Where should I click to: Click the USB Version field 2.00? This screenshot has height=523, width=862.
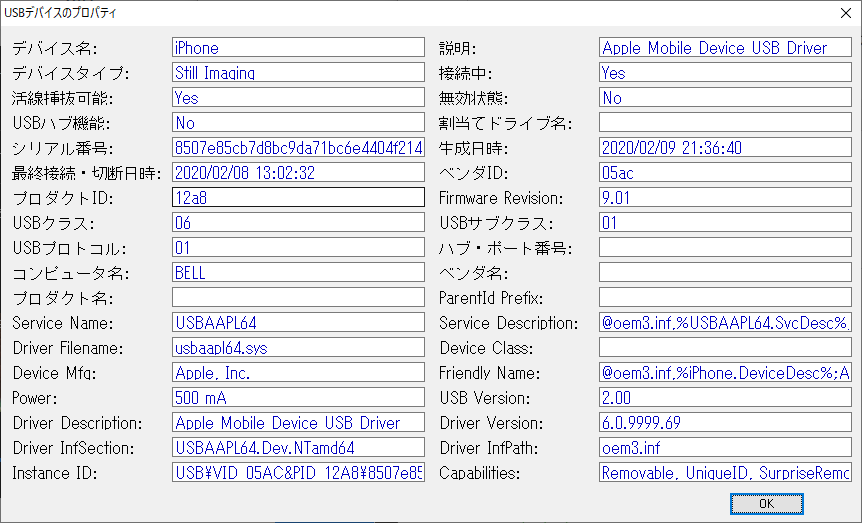[x=725, y=398]
